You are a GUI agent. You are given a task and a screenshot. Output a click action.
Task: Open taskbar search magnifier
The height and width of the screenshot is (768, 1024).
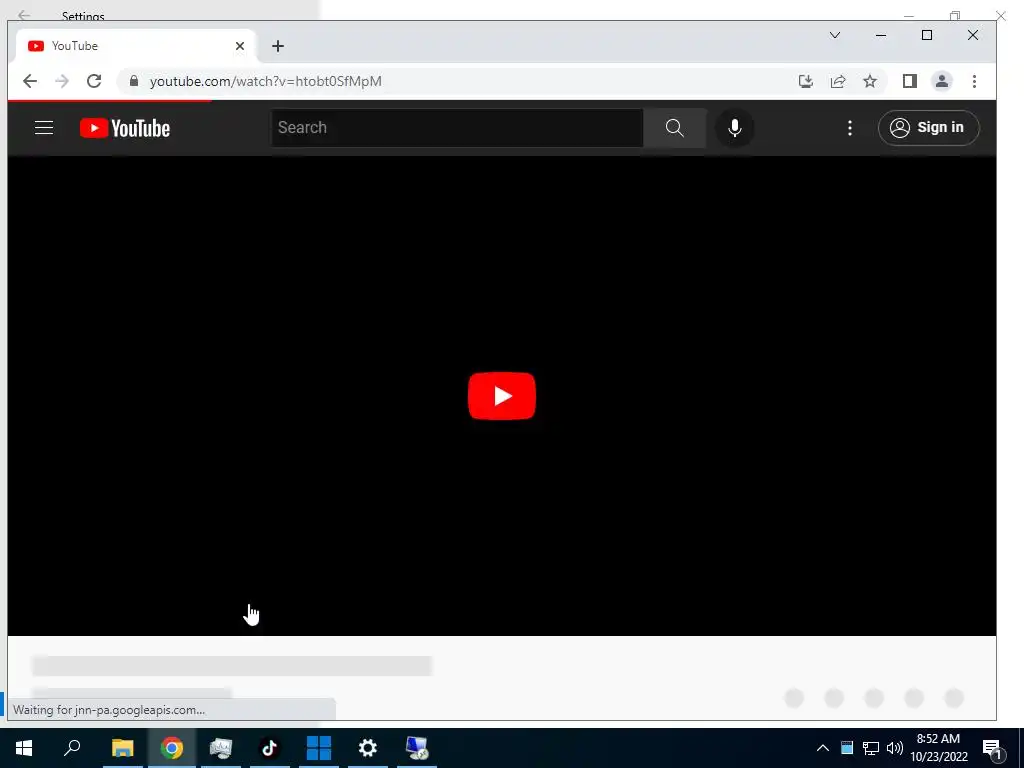point(72,747)
